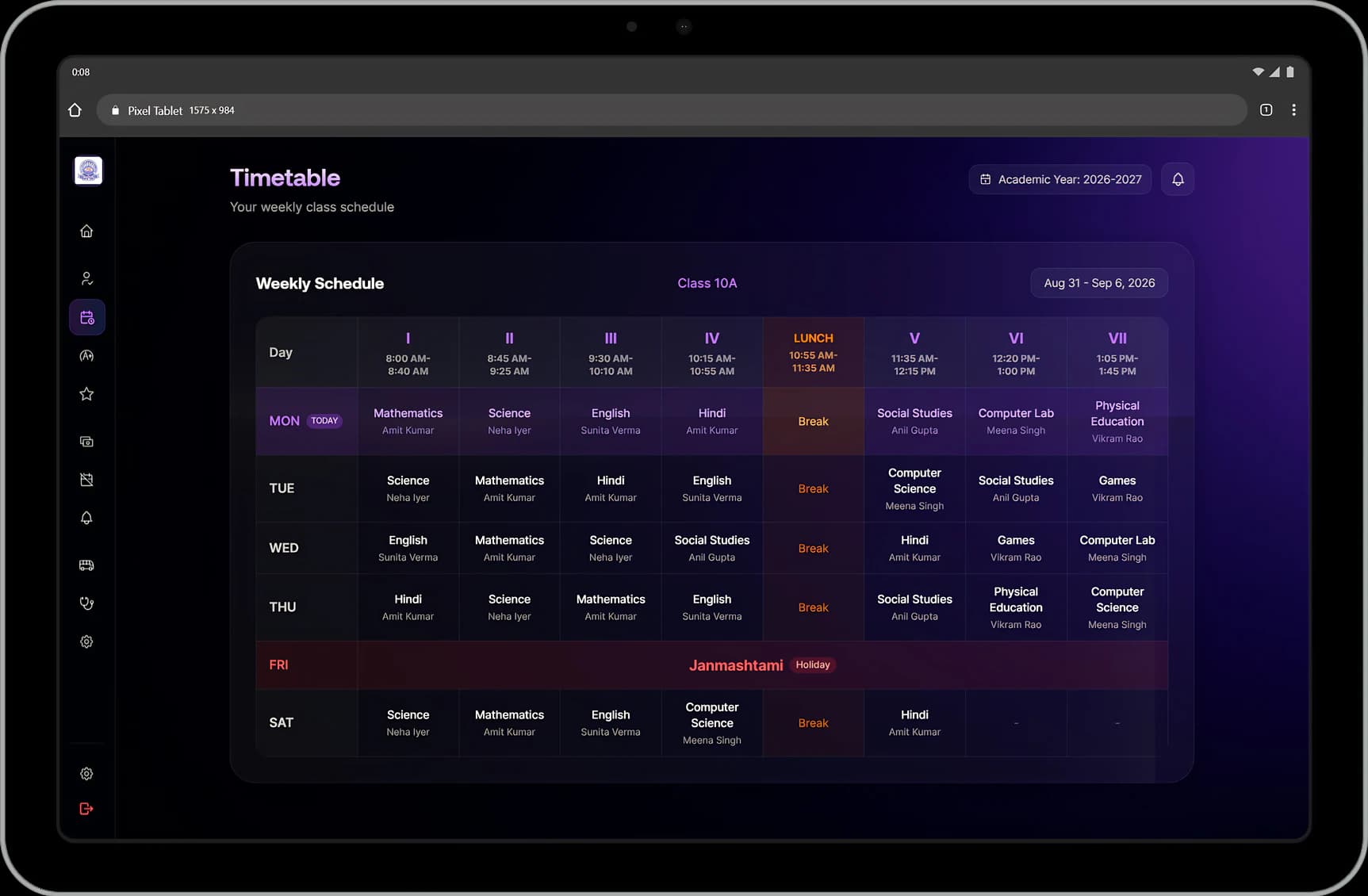The height and width of the screenshot is (896, 1368).
Task: Click the star icon in the sidebar
Action: point(86,394)
